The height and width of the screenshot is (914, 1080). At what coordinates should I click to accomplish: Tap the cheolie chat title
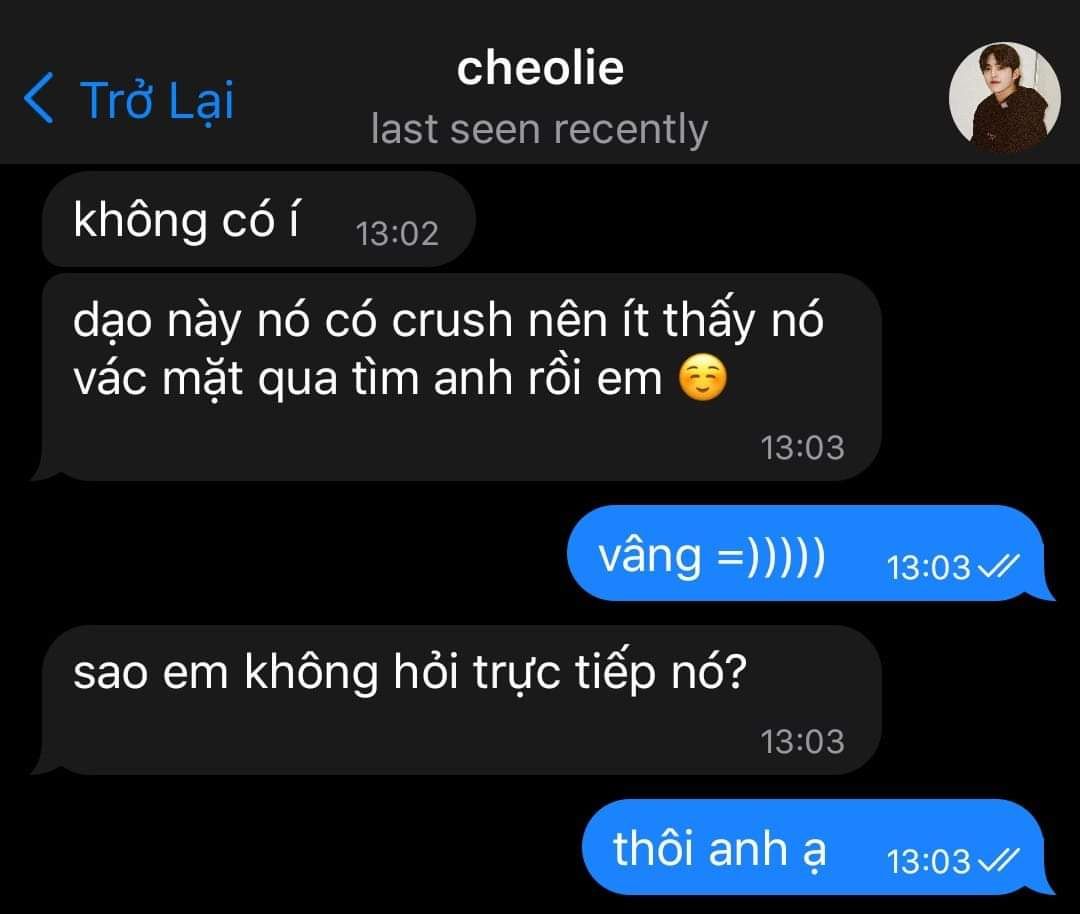[540, 68]
